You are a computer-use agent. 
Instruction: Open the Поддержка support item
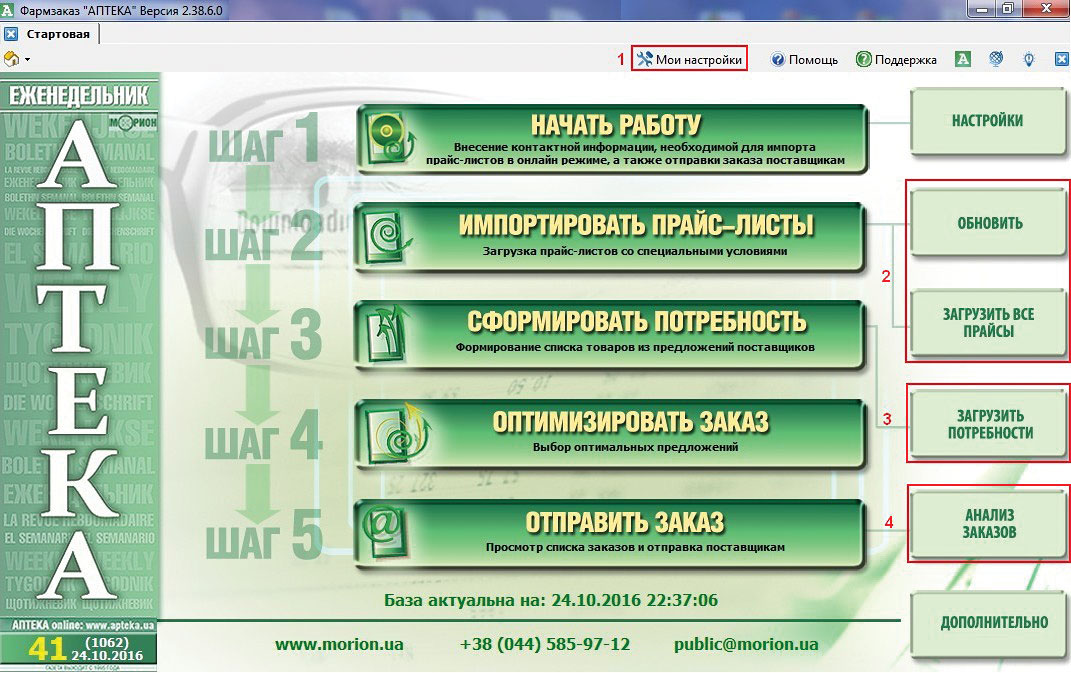tap(897, 60)
